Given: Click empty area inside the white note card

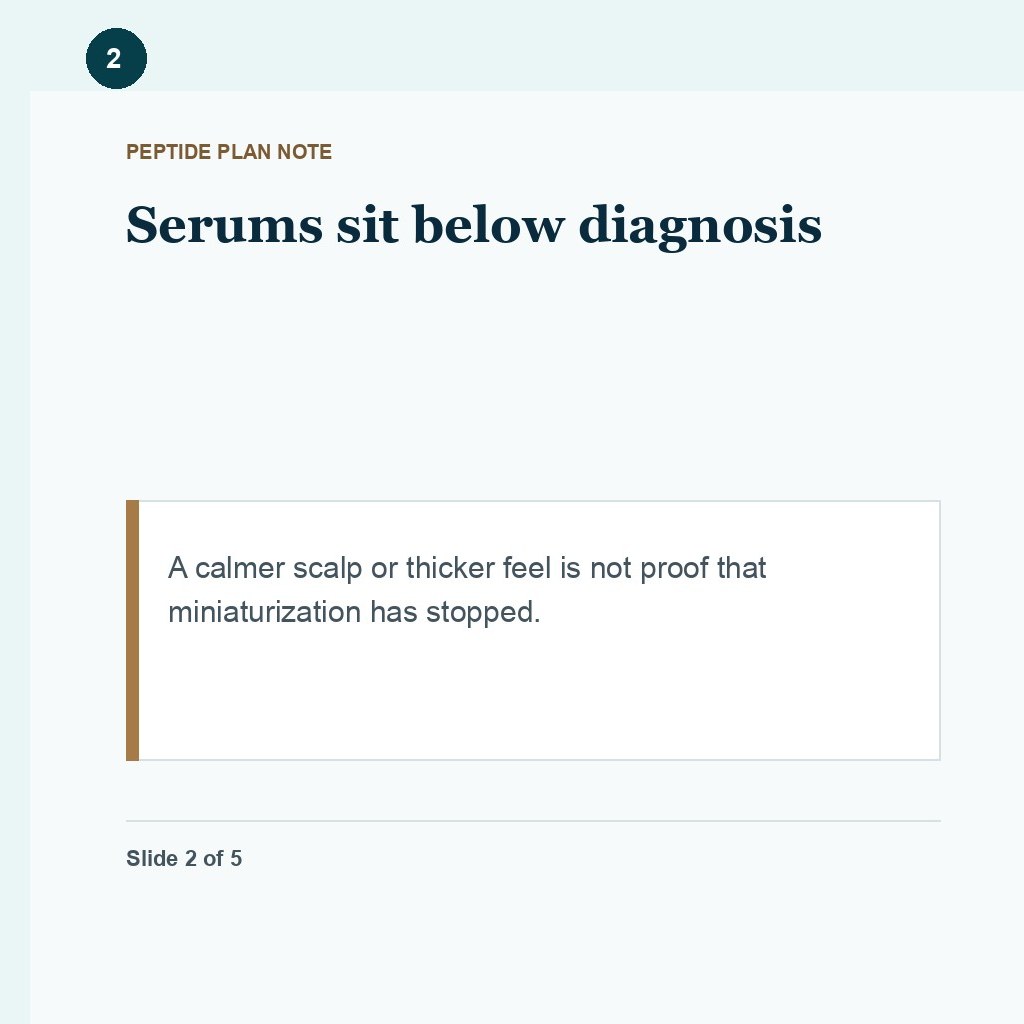Looking at the screenshot, I should tap(539, 699).
